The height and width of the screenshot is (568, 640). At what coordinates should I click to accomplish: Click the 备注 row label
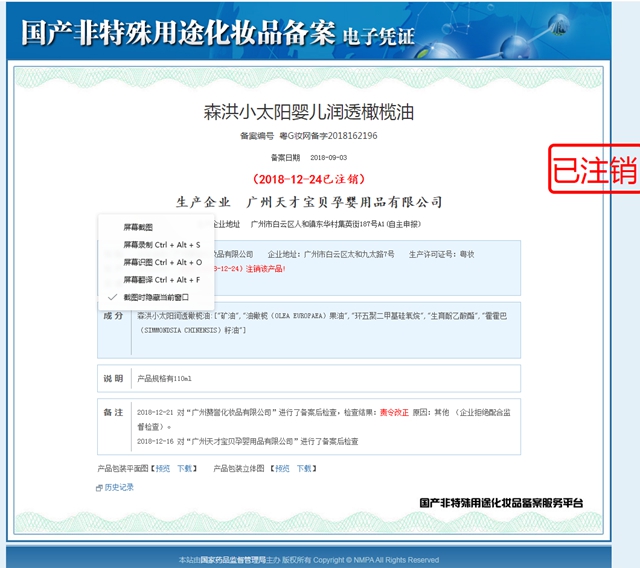[x=113, y=413]
